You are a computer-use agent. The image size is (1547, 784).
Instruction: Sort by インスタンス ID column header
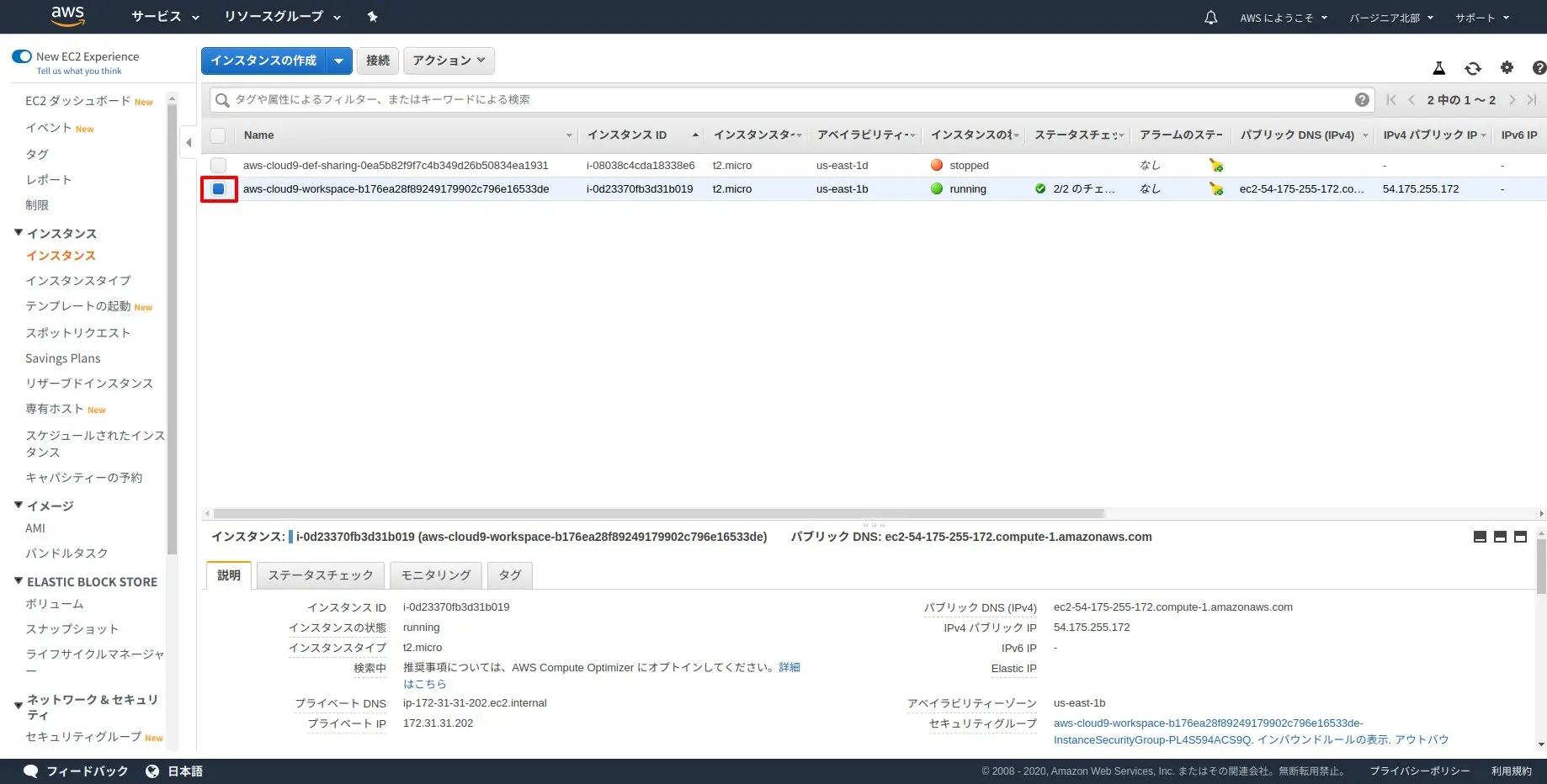pyautogui.click(x=641, y=135)
